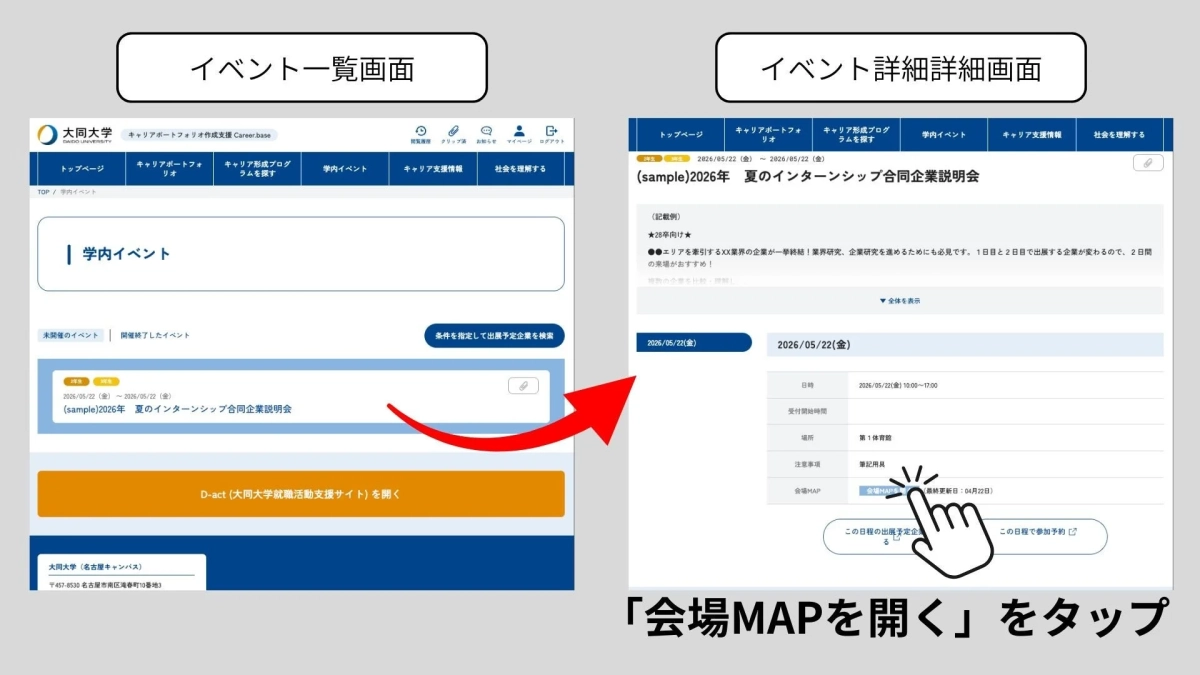Image resolution: width=1200 pixels, height=675 pixels.
Task: Click the external link icon beside この日程で参加予約
Action: (x=1074, y=532)
